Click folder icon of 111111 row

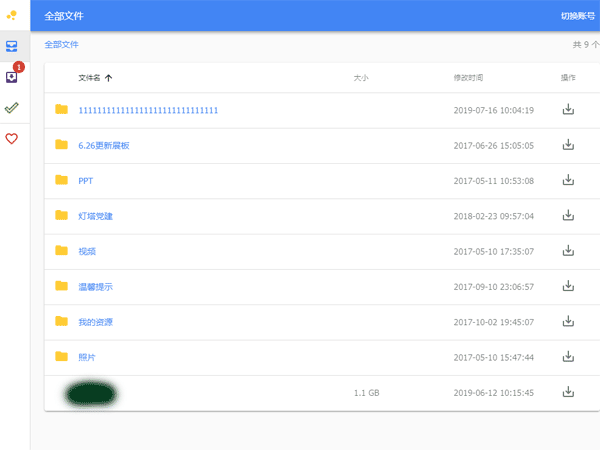click(x=61, y=109)
